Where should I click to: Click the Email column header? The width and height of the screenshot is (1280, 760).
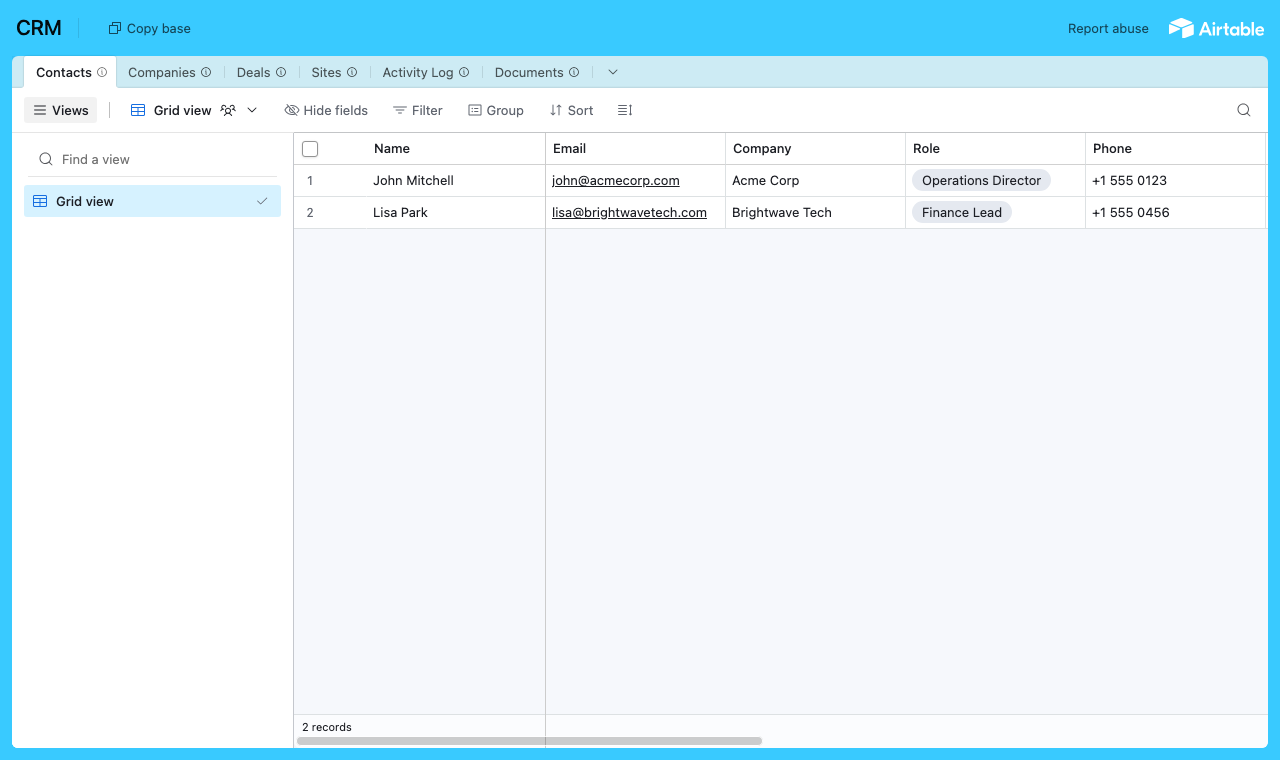coord(635,149)
